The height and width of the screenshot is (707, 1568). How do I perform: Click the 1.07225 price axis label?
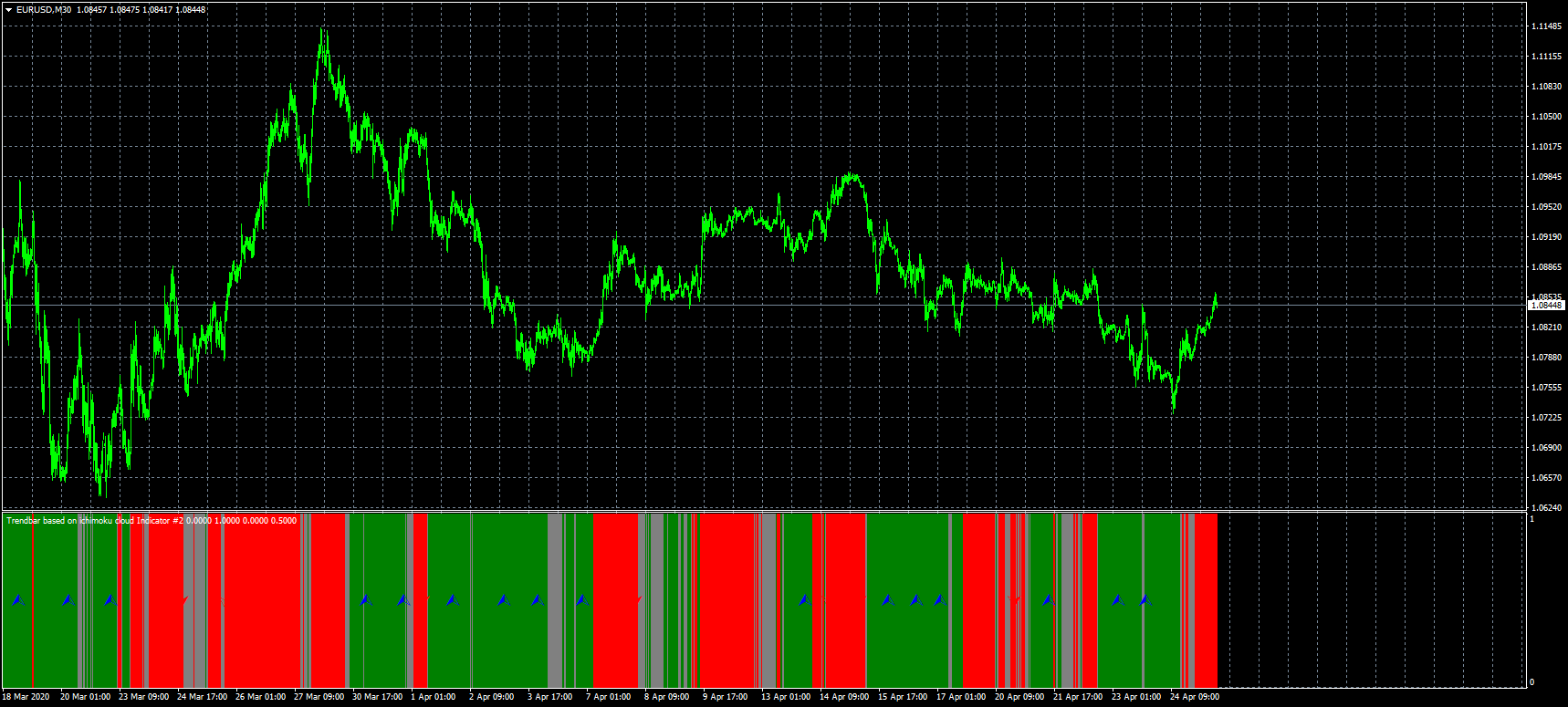pyautogui.click(x=1546, y=418)
